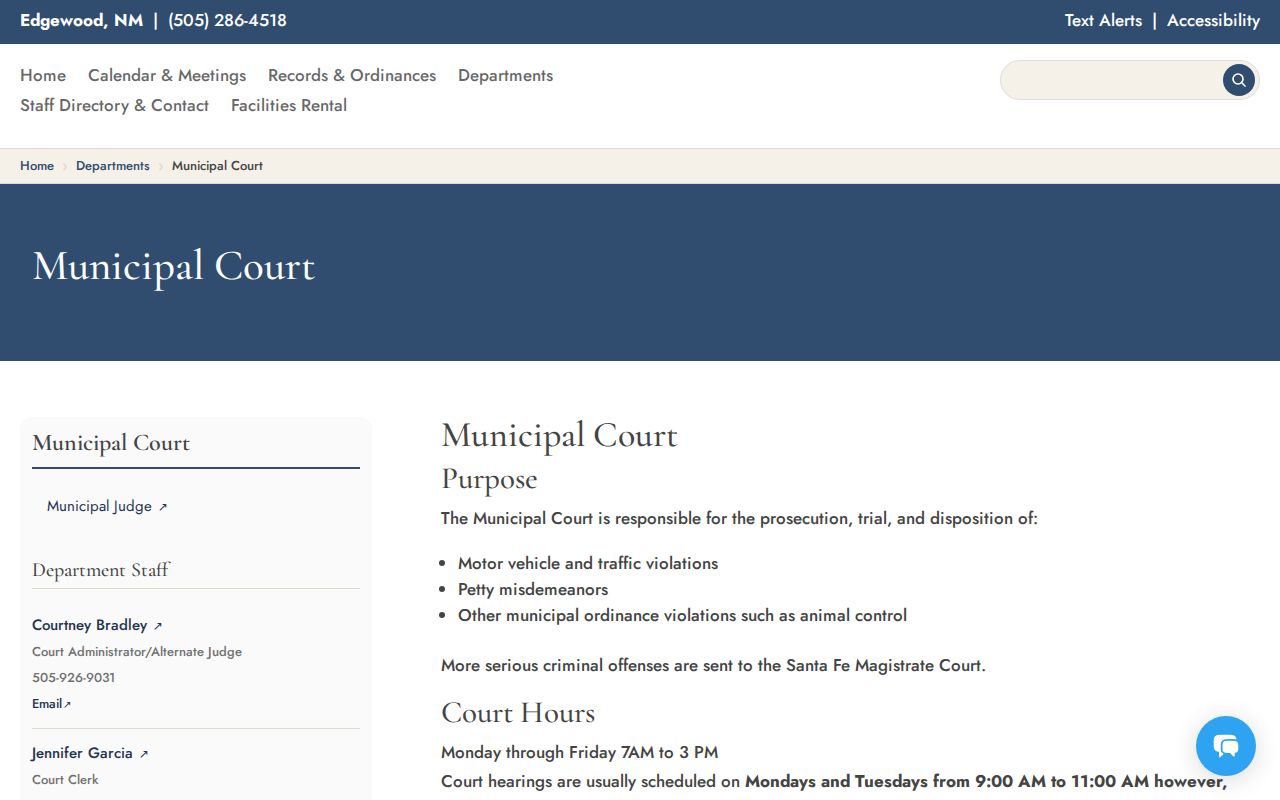Viewport: 1280px width, 800px height.
Task: Click arrow icon next to Email
Action: [x=68, y=704]
